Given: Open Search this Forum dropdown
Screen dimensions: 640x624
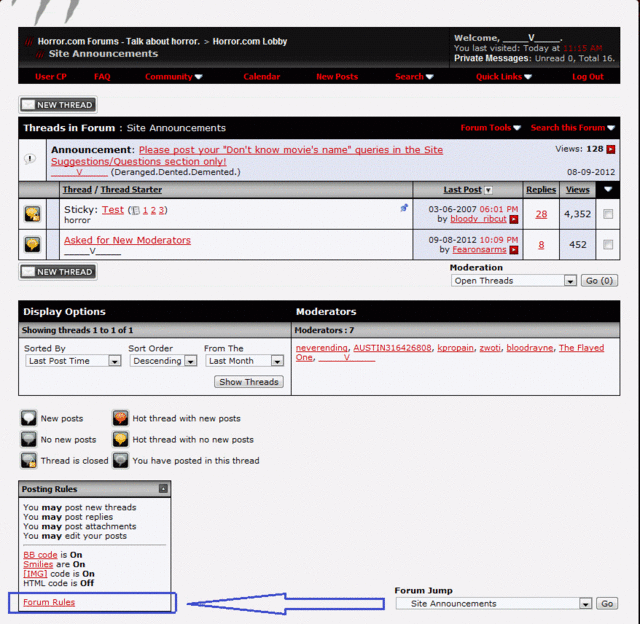Looking at the screenshot, I should click(x=572, y=128).
